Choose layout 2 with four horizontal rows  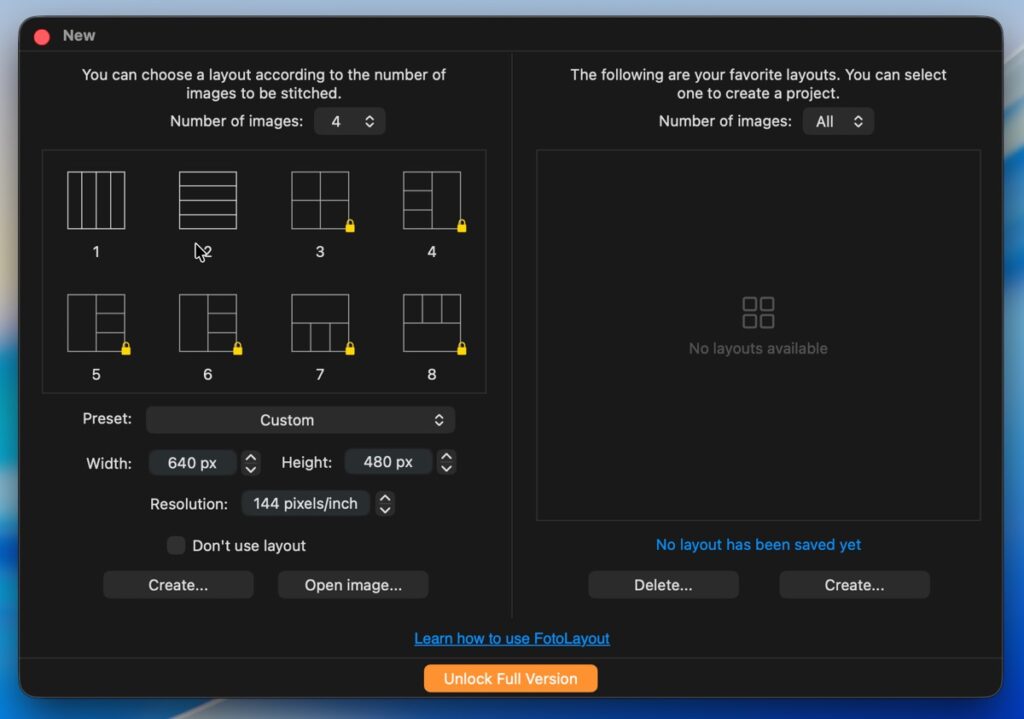click(208, 200)
